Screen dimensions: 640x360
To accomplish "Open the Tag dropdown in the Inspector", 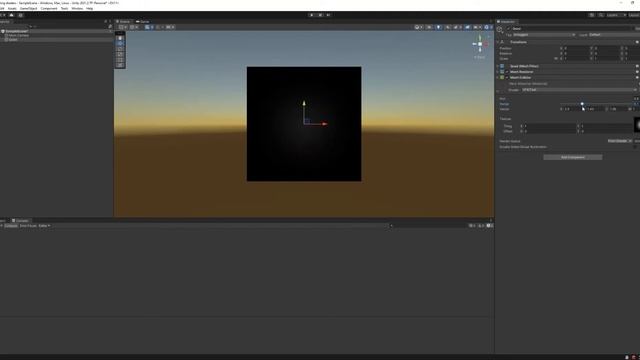I will pos(544,35).
